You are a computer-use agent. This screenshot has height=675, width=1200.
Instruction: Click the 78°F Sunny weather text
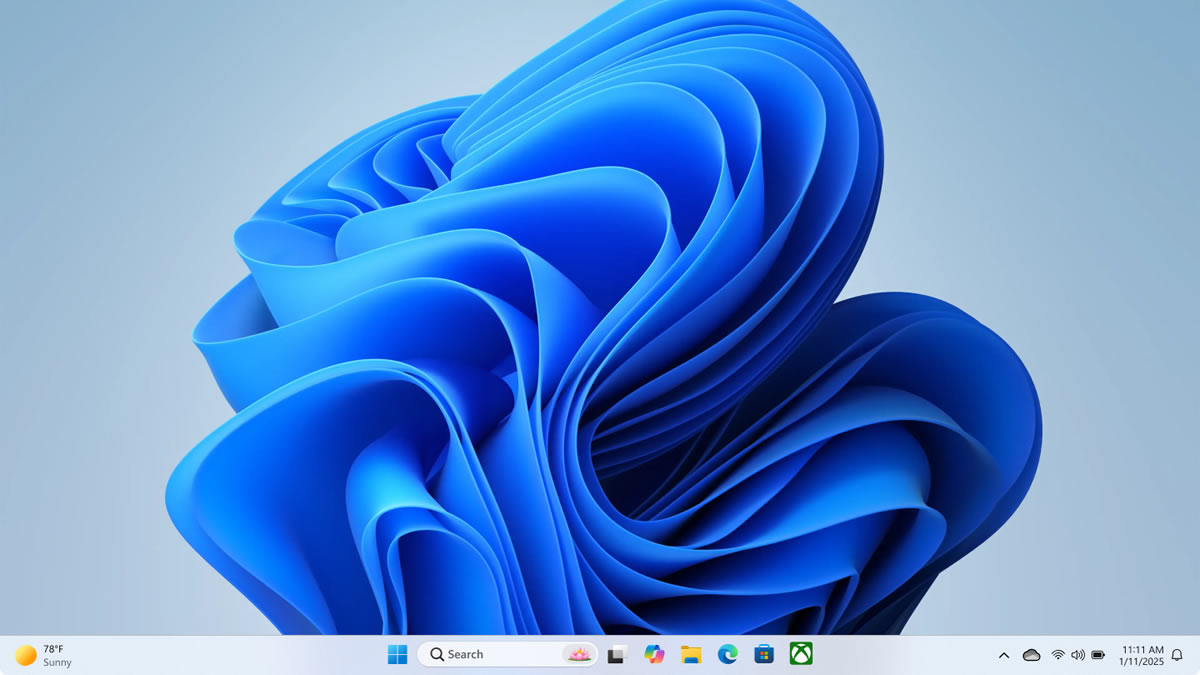[57, 655]
